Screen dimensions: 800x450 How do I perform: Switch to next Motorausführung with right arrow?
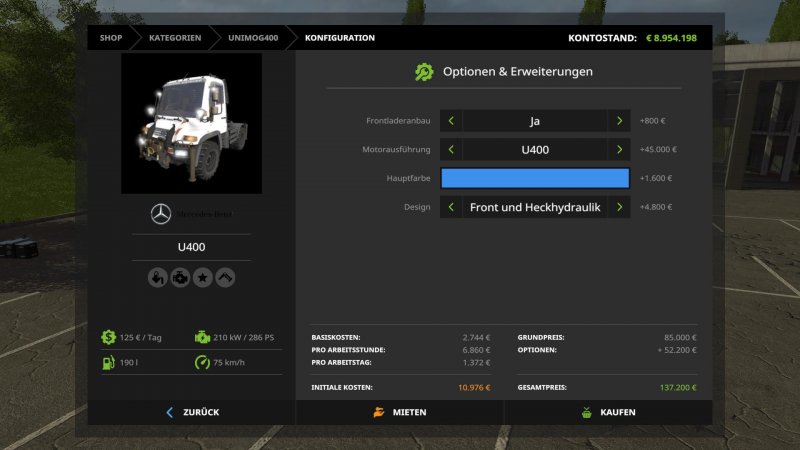619,150
